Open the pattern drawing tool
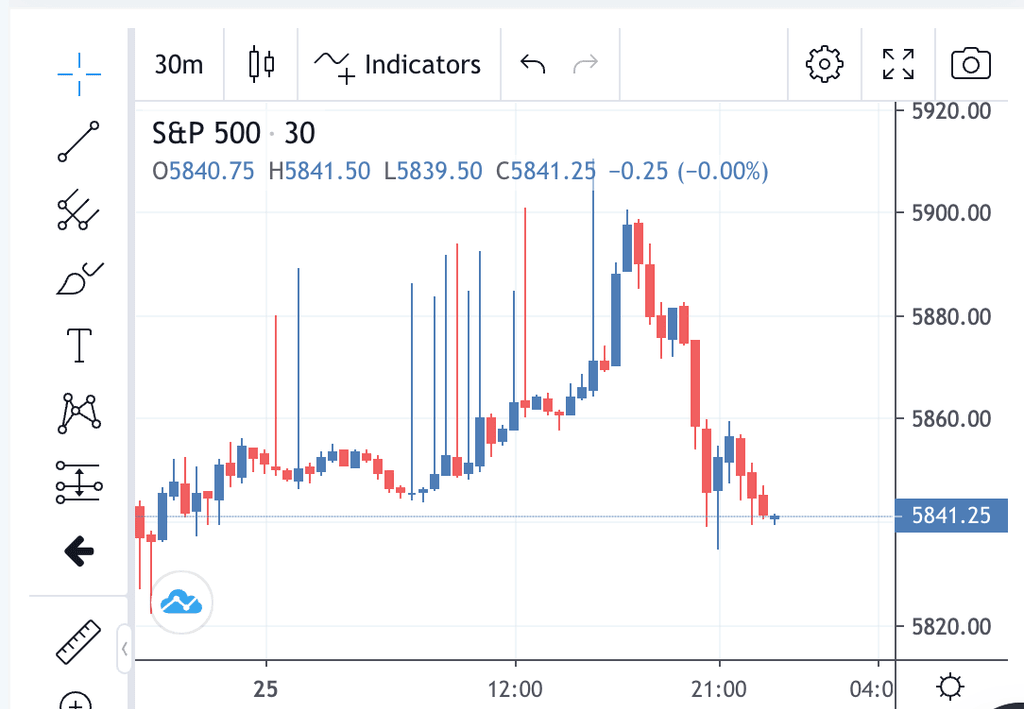 [78, 412]
